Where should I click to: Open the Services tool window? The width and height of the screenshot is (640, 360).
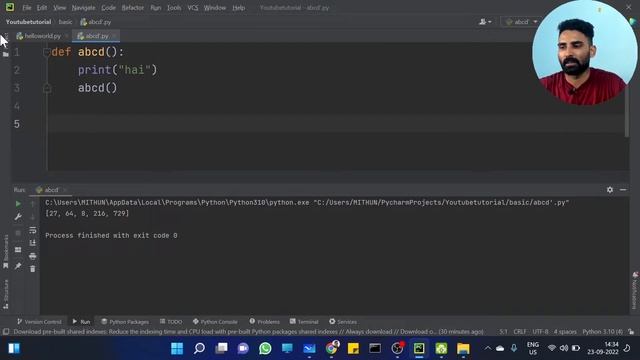pos(343,322)
